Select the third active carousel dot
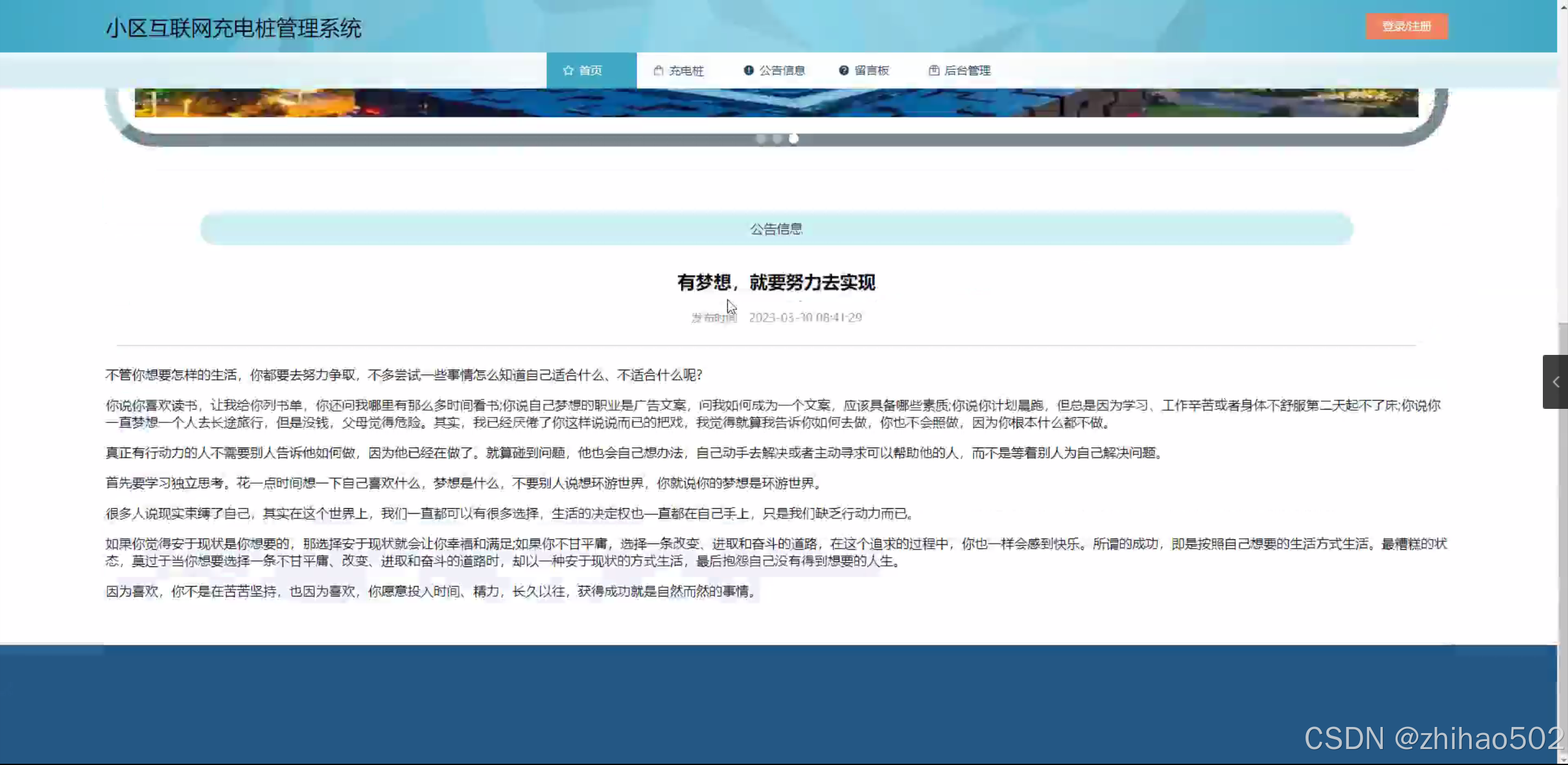 794,139
